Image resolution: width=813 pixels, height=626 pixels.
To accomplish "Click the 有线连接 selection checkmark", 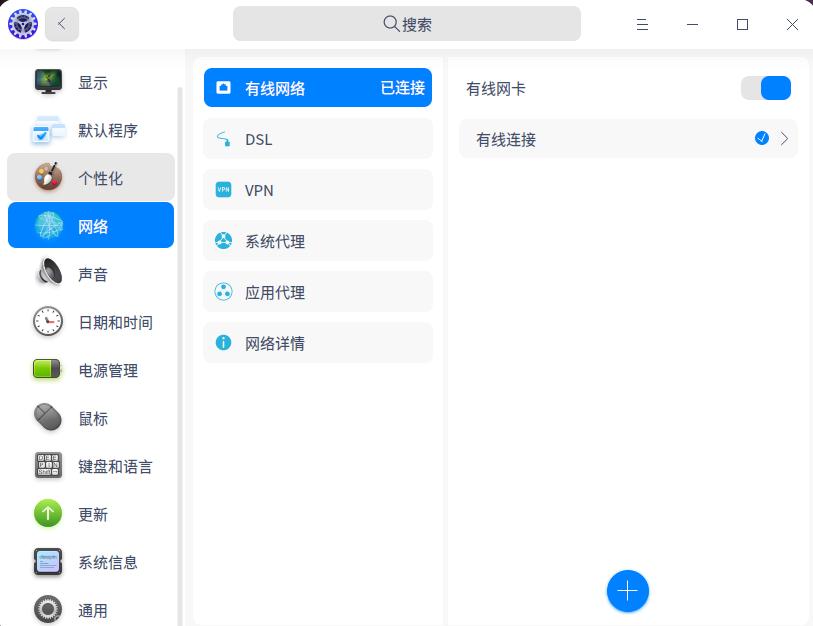I will (761, 138).
